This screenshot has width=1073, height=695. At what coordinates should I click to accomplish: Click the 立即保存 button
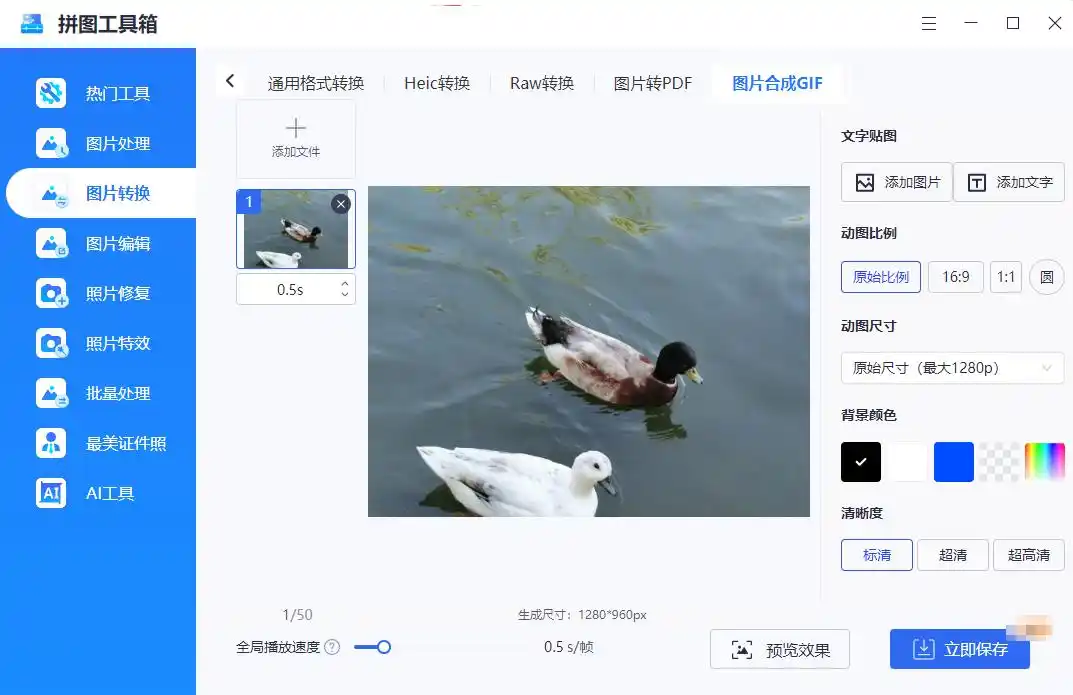coord(959,650)
